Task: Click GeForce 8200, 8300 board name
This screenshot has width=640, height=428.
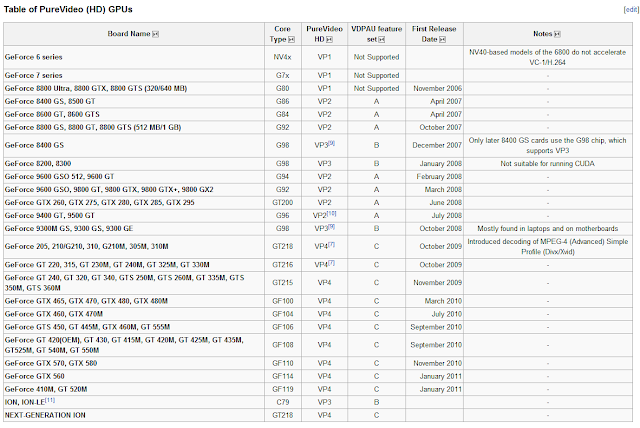Action: 38,164
